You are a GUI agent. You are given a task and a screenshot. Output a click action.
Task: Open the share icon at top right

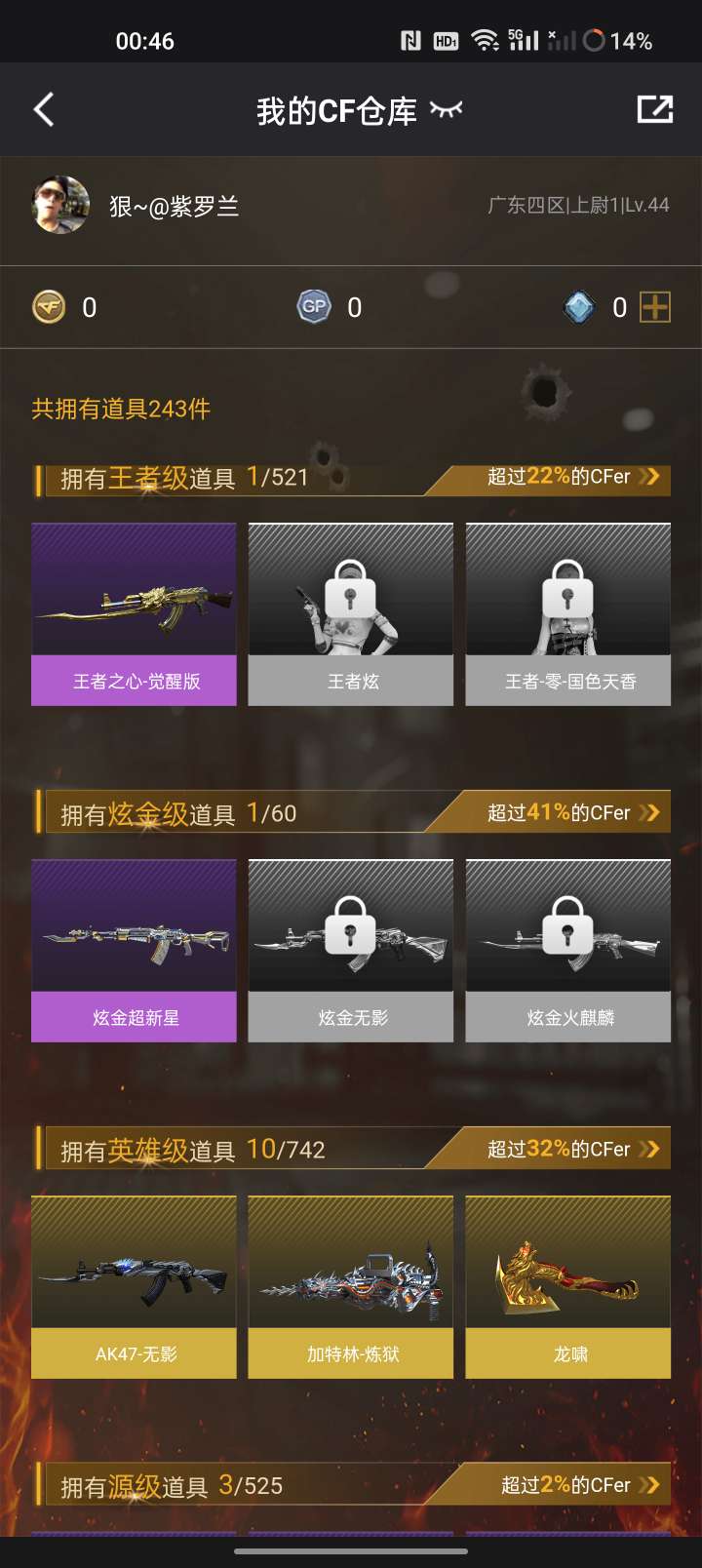(x=655, y=109)
